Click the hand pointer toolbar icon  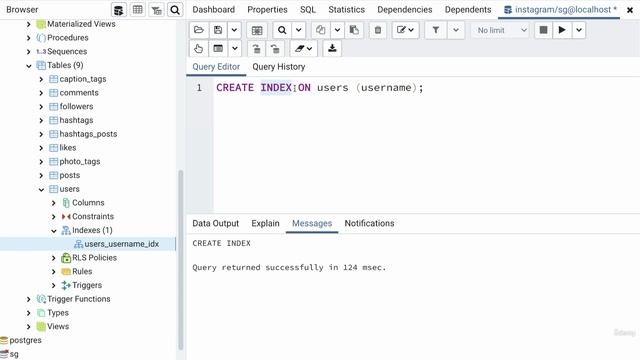(x=199, y=49)
